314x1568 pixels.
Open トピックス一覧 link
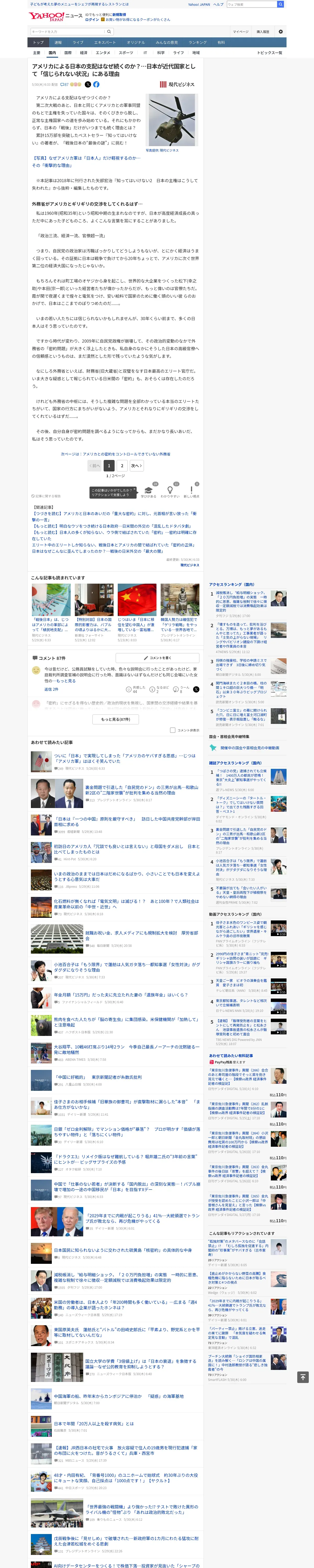coord(270,53)
